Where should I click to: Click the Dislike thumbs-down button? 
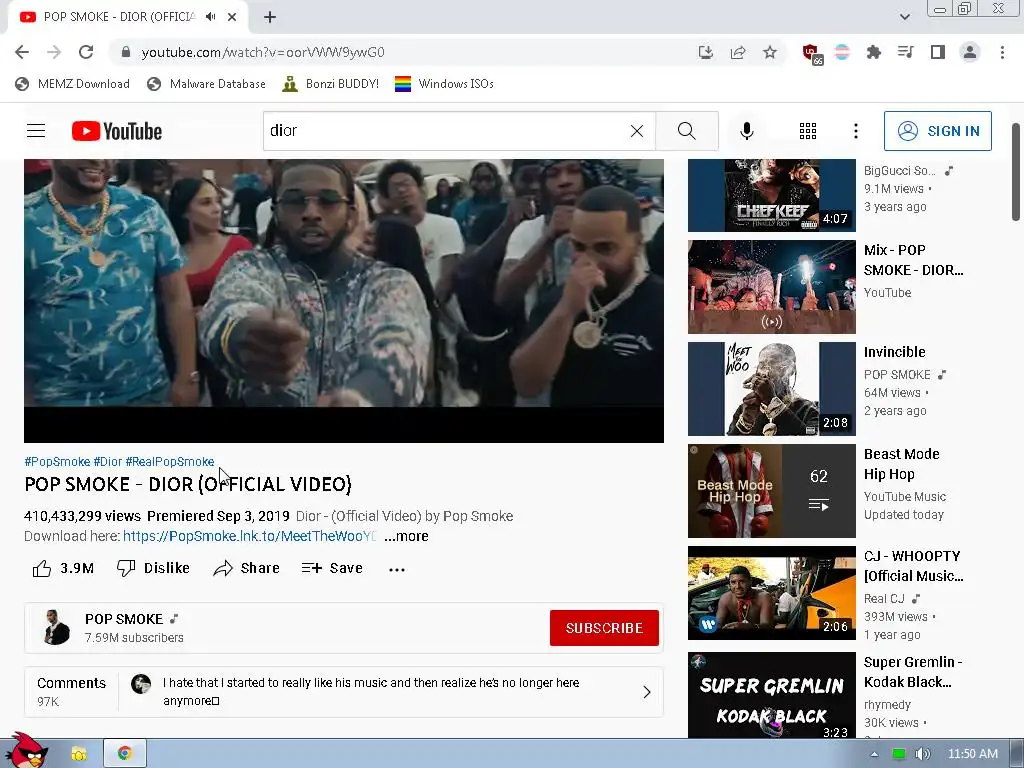pyautogui.click(x=153, y=568)
